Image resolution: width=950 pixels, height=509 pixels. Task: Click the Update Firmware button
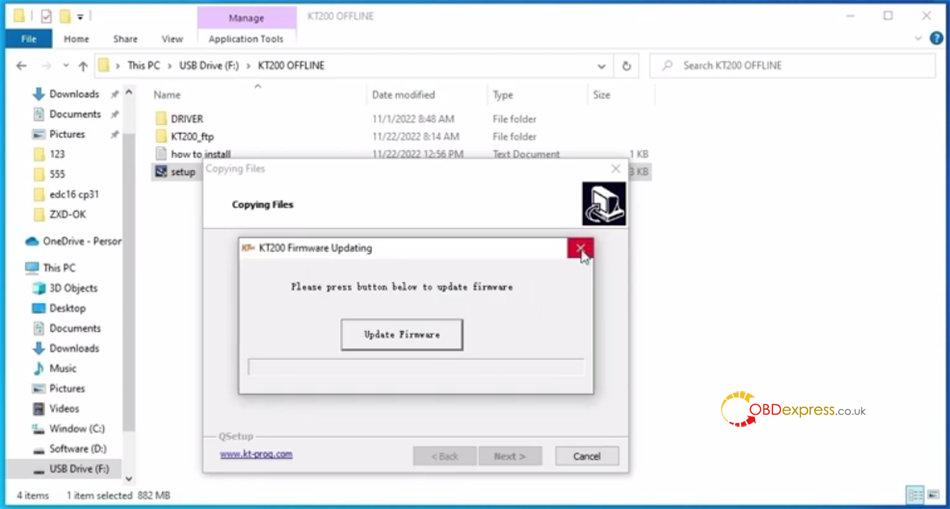pyautogui.click(x=401, y=334)
